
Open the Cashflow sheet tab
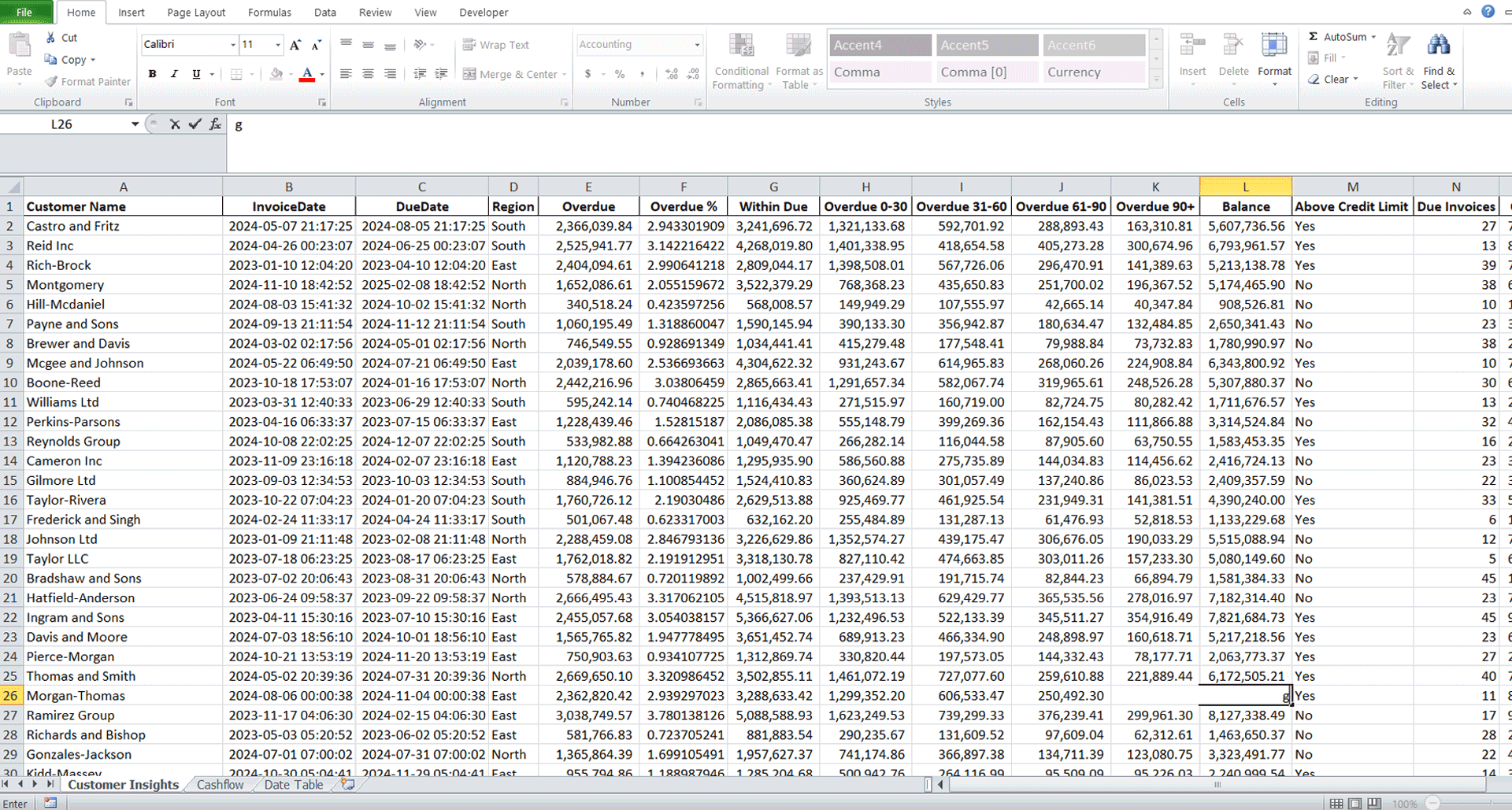[x=220, y=785]
